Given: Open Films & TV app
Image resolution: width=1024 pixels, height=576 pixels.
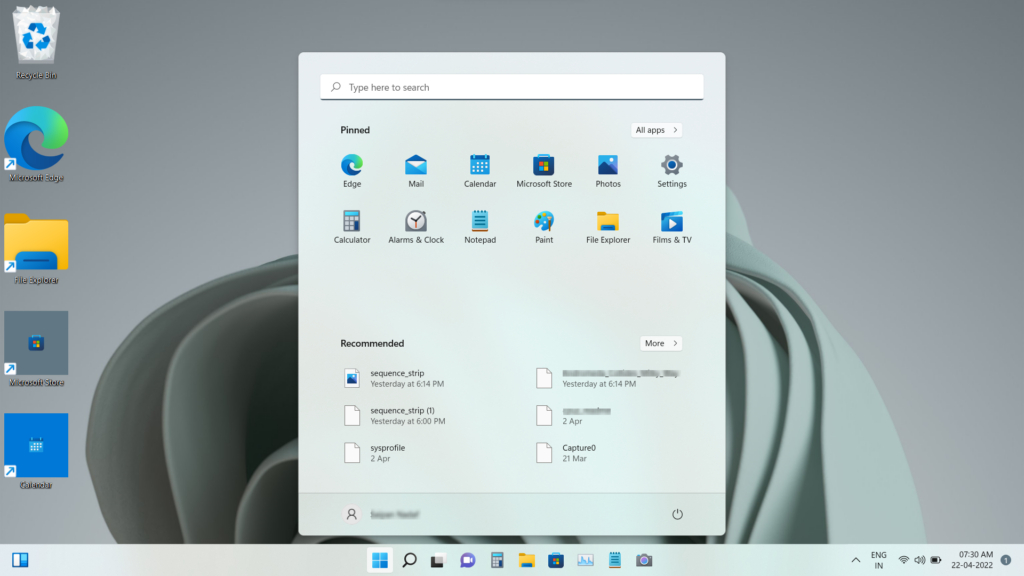Looking at the screenshot, I should [672, 225].
